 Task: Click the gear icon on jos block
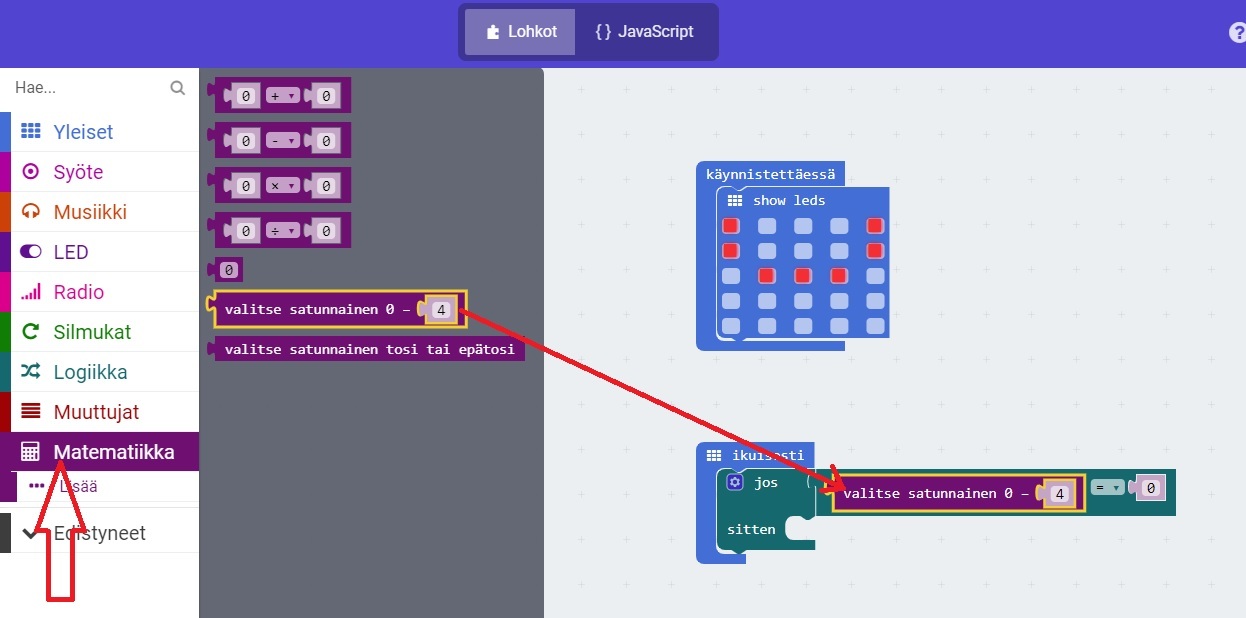point(735,482)
